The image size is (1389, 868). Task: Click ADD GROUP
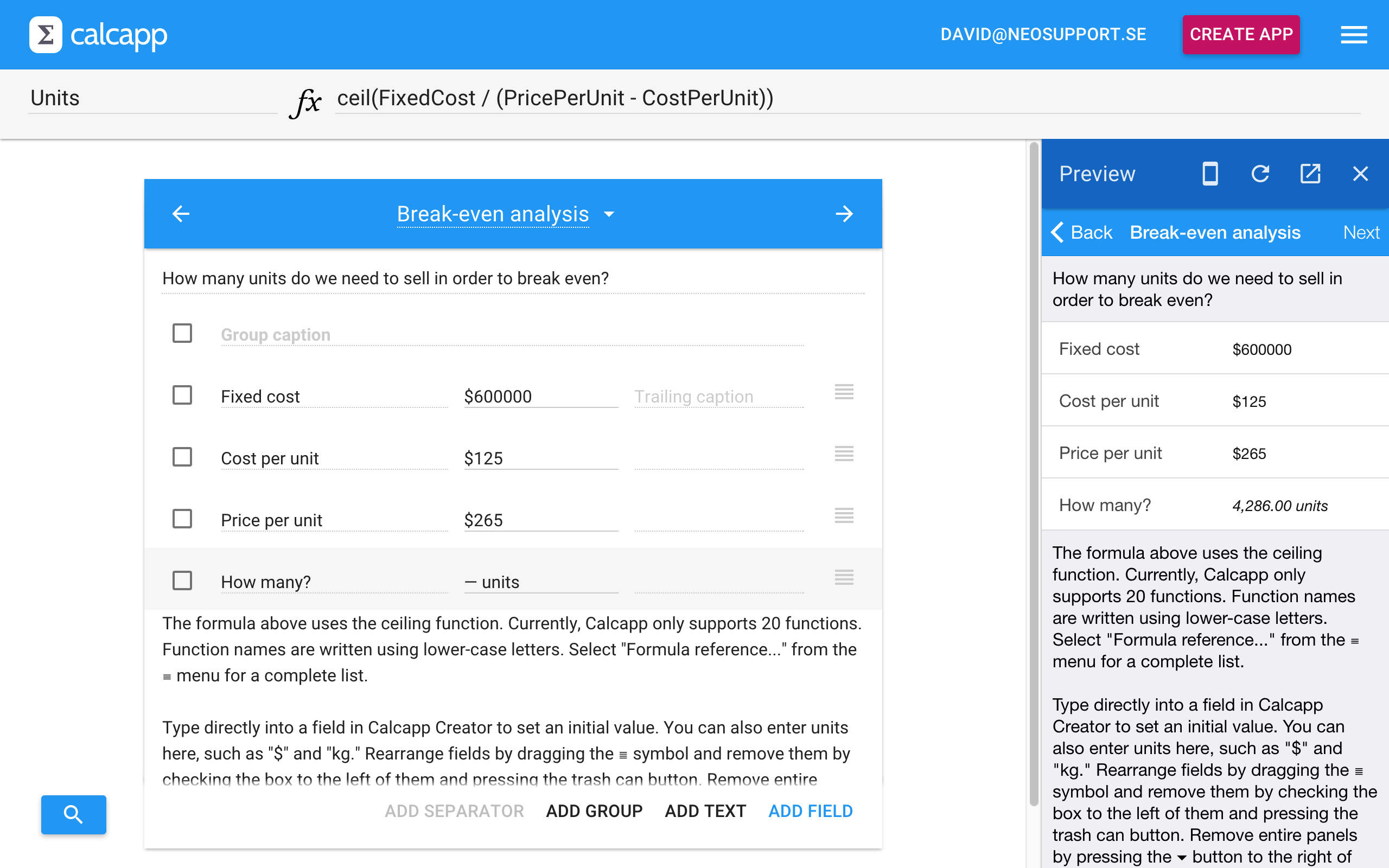(x=594, y=811)
